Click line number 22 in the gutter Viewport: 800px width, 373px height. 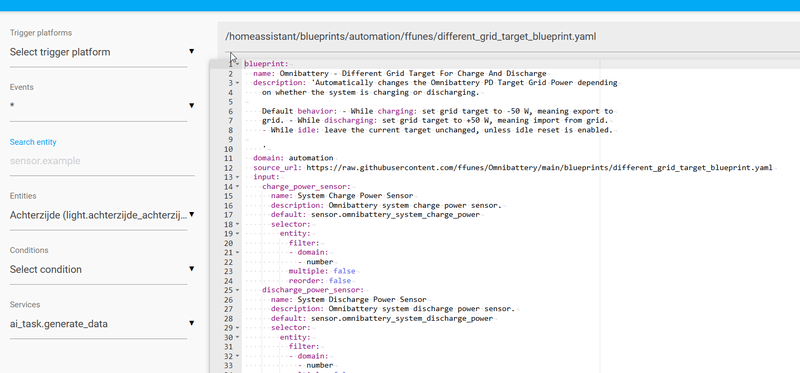tap(229, 262)
